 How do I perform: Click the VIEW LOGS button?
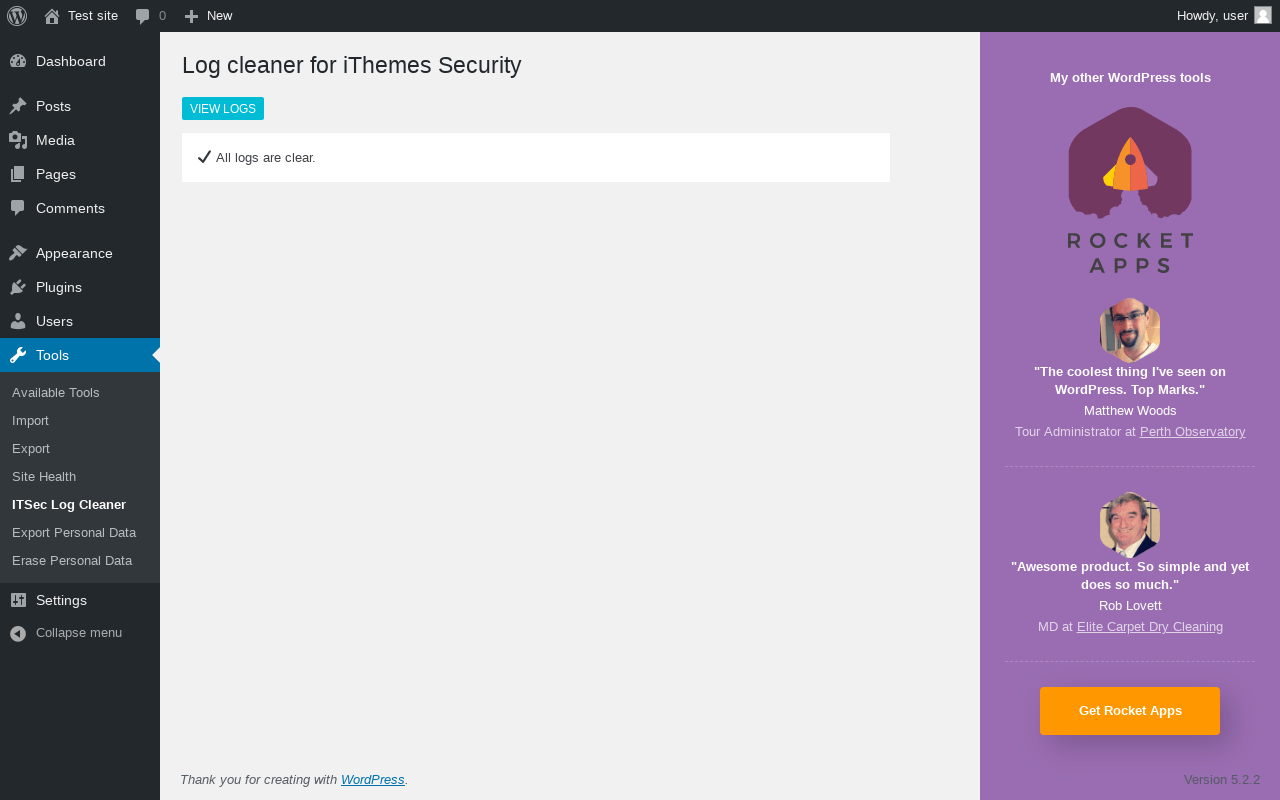[223, 109]
